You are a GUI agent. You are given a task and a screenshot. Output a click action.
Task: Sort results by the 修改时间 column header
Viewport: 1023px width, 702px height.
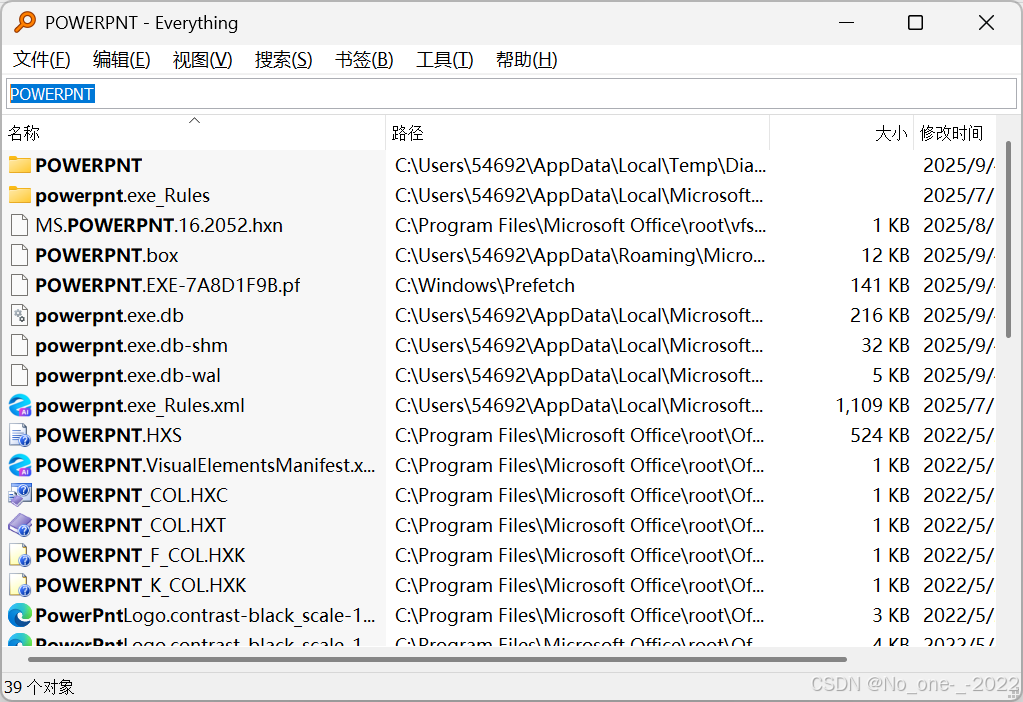(x=954, y=133)
